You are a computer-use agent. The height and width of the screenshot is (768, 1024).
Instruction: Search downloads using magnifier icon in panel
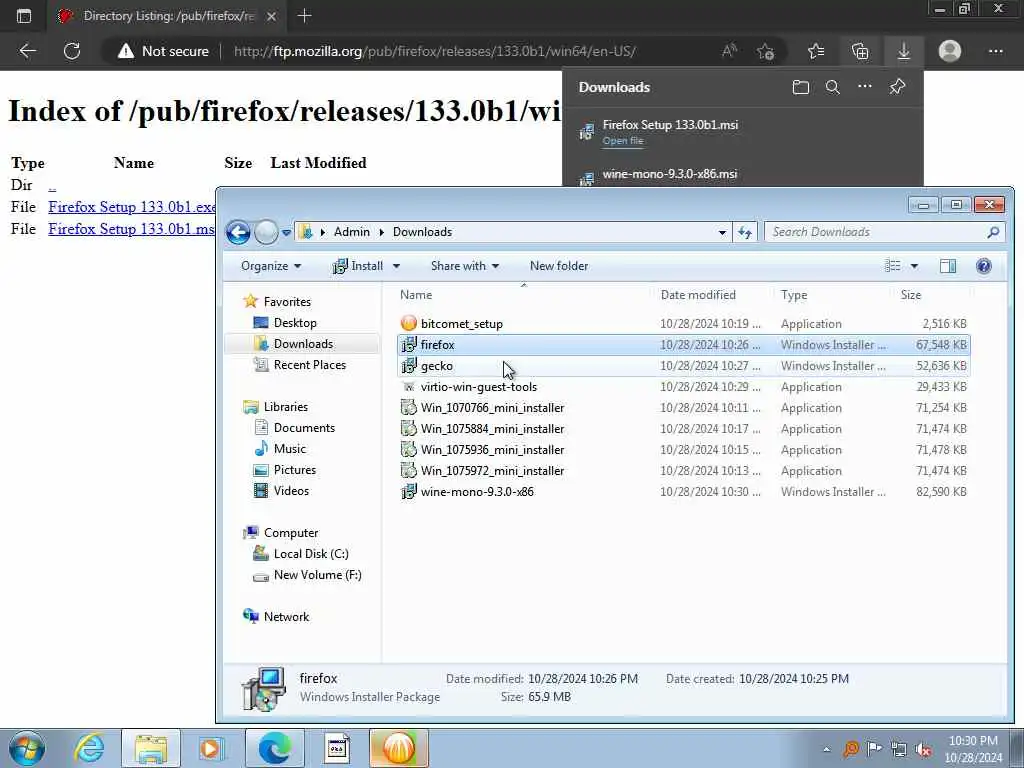coord(833,87)
